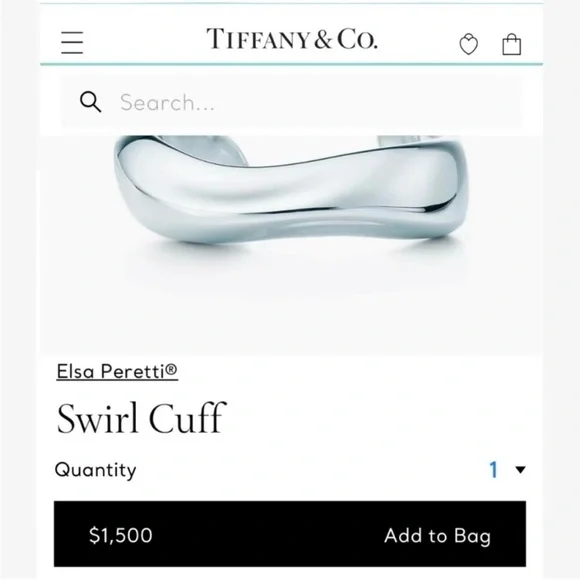The image size is (580, 580).
Task: Click the Swirl Cuff product title
Action: click(141, 418)
